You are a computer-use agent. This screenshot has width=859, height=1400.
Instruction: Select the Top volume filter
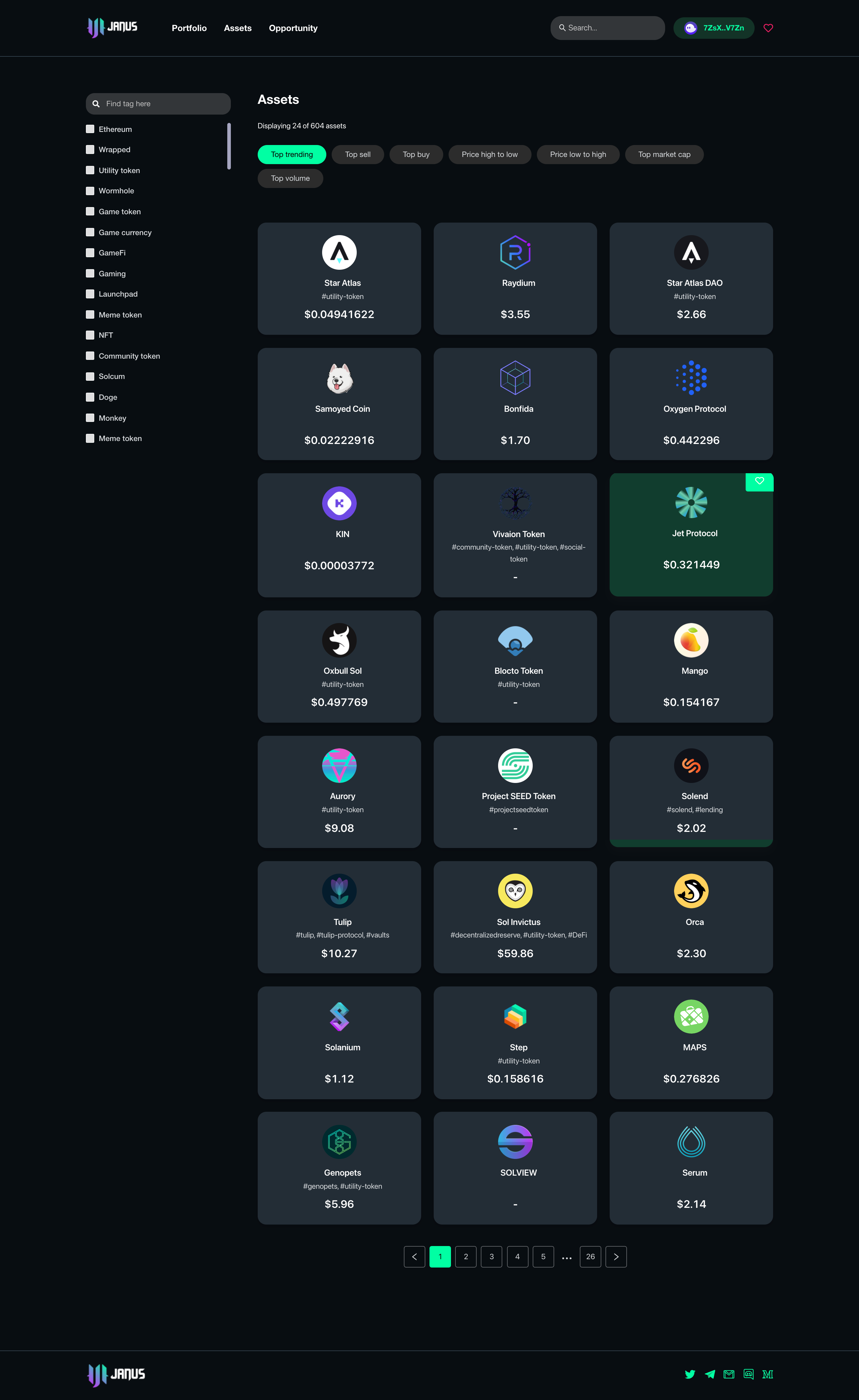[x=290, y=178]
